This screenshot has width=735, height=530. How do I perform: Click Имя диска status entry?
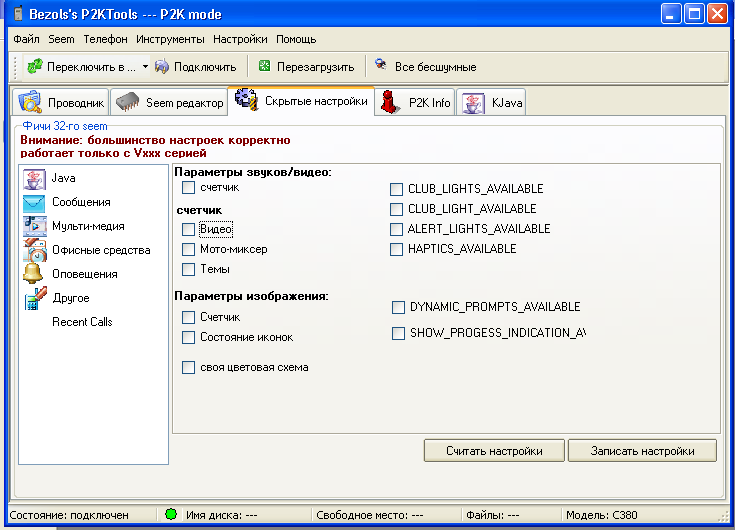(x=222, y=515)
